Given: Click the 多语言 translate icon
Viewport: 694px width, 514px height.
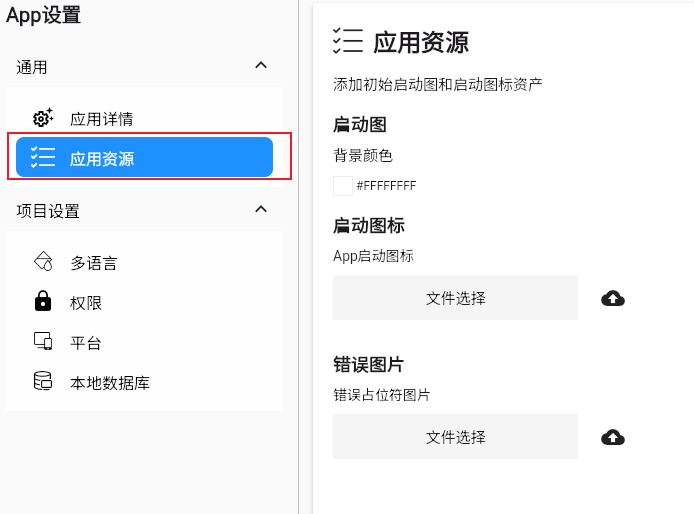Looking at the screenshot, I should pos(43,263).
